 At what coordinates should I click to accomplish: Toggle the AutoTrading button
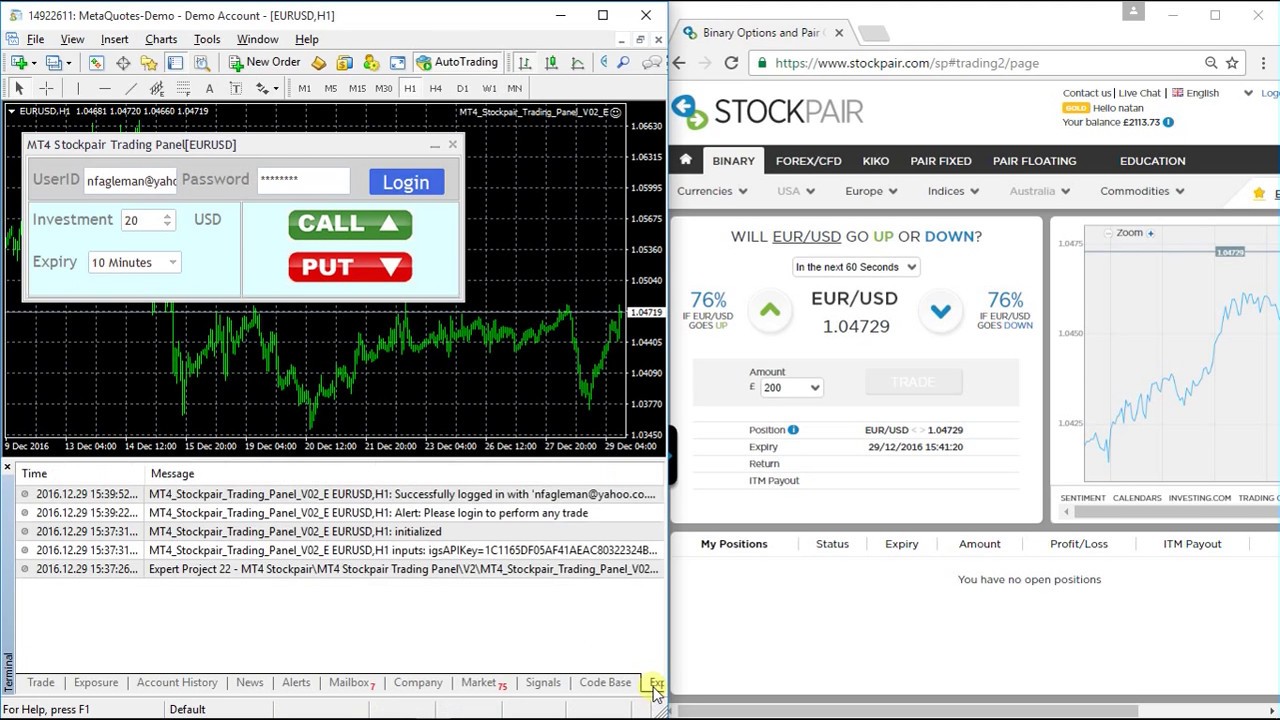pos(458,62)
